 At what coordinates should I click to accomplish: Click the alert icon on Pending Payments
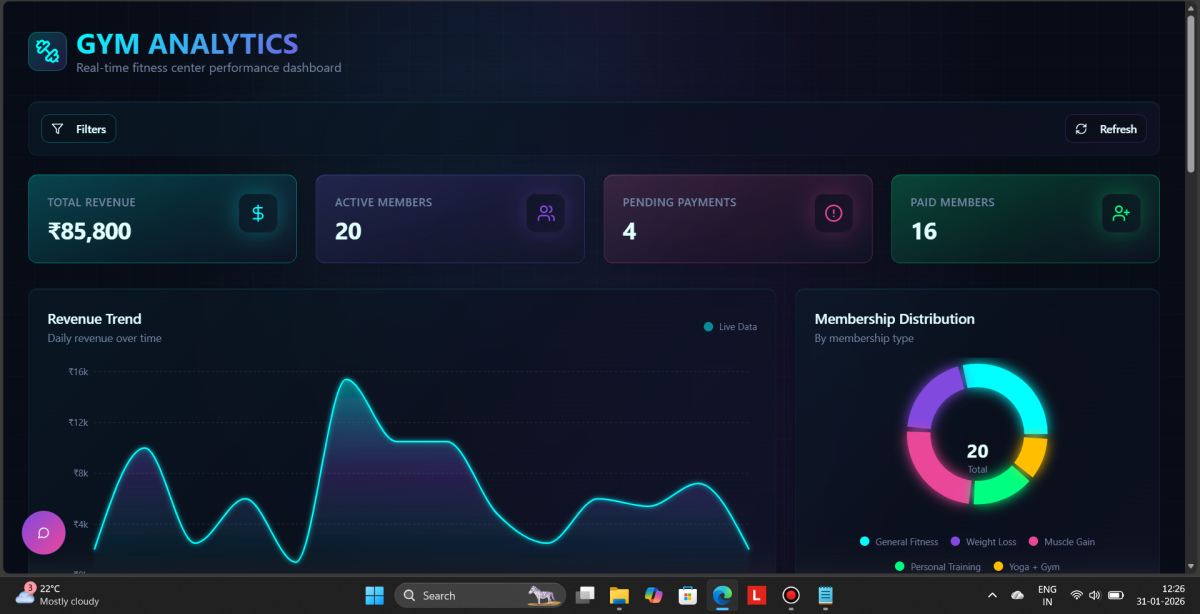833,213
